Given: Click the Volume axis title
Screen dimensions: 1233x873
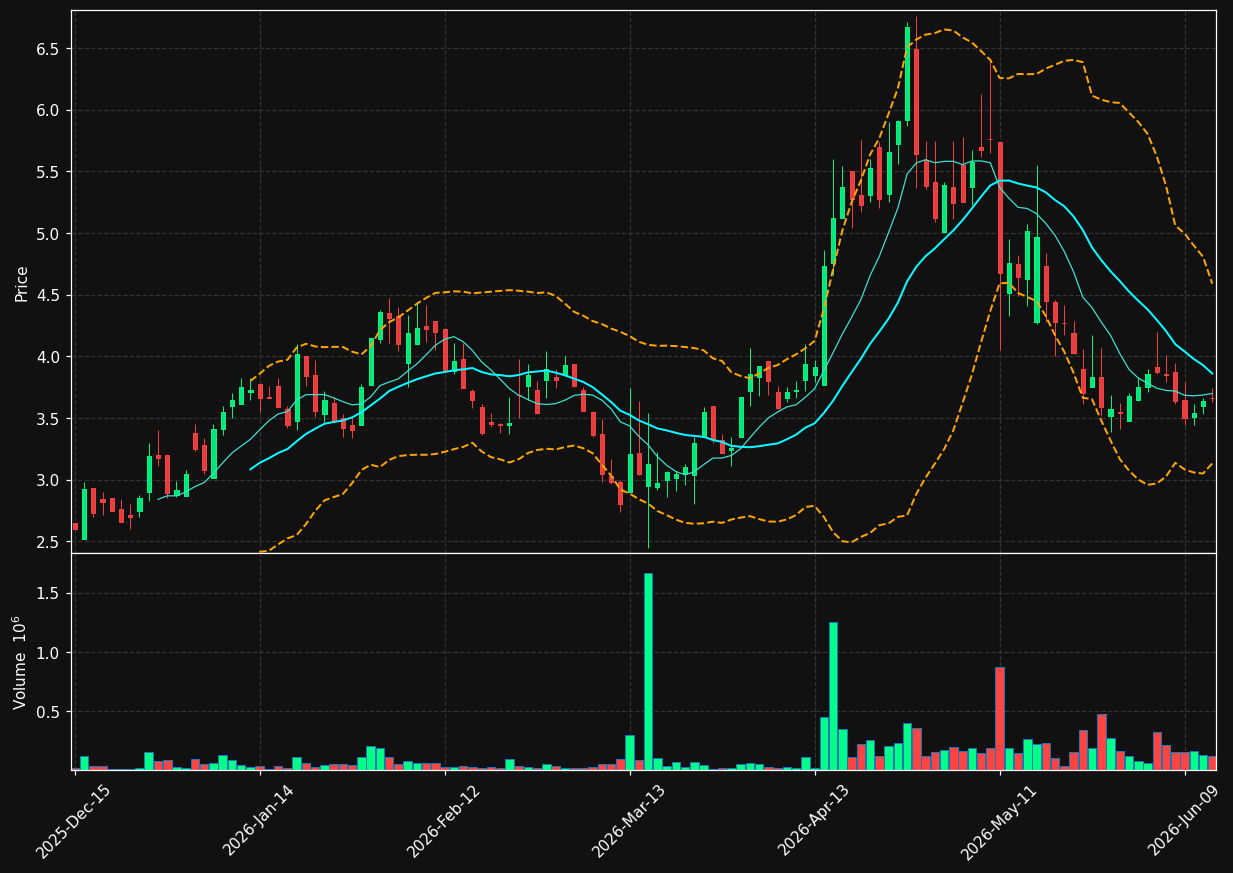Looking at the screenshot, I should point(19,662).
